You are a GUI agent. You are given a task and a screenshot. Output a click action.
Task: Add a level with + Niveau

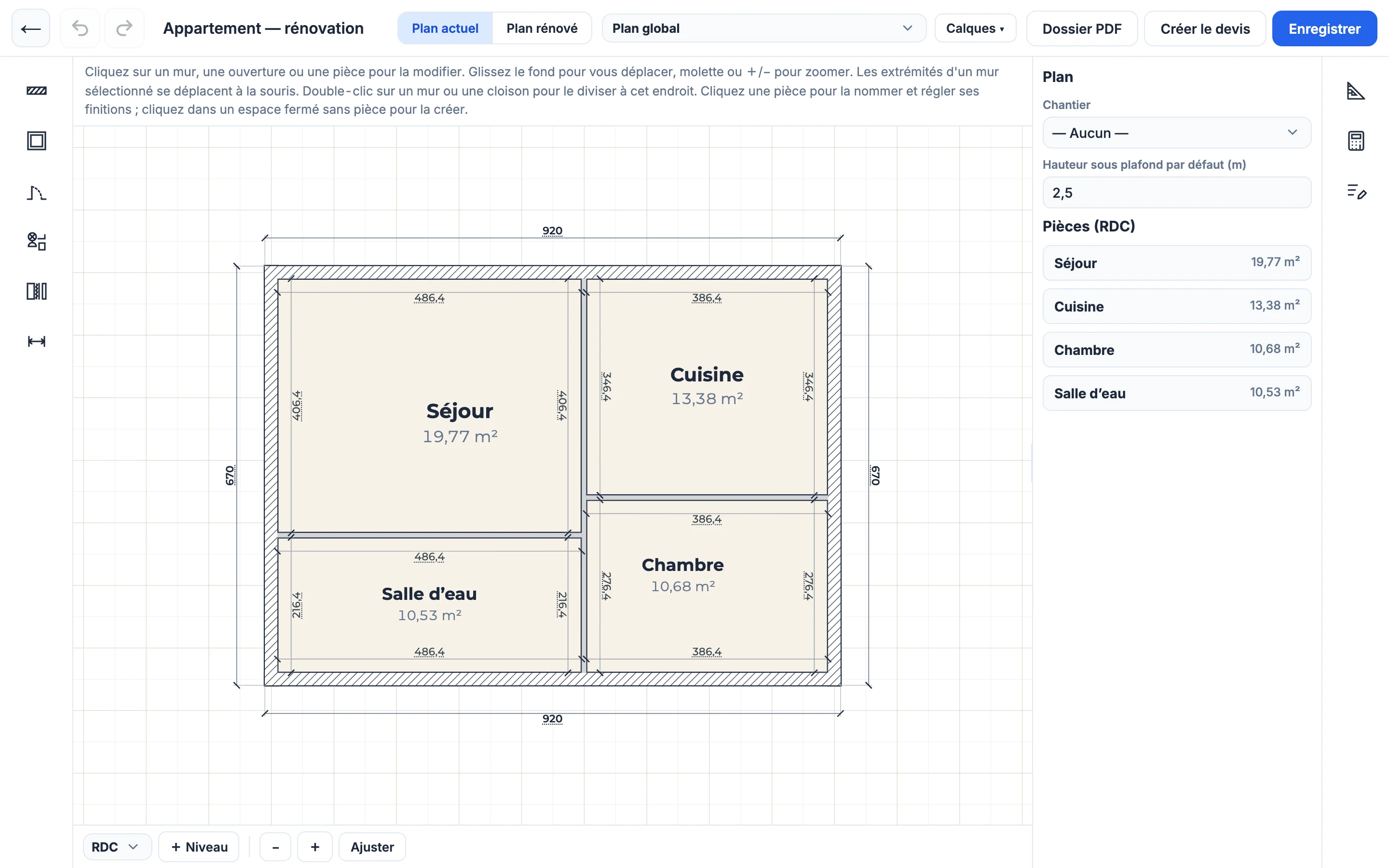pyautogui.click(x=199, y=847)
